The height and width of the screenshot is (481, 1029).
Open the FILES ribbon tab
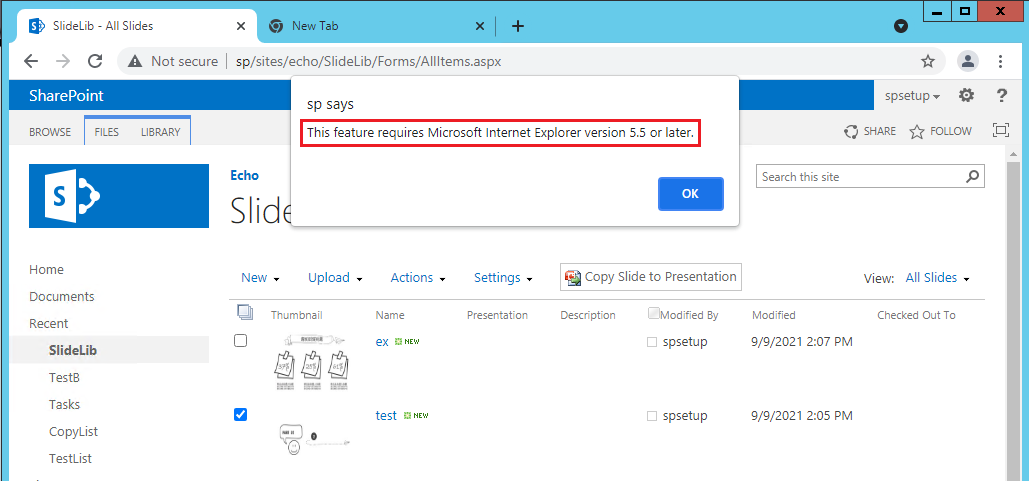pyautogui.click(x=106, y=132)
